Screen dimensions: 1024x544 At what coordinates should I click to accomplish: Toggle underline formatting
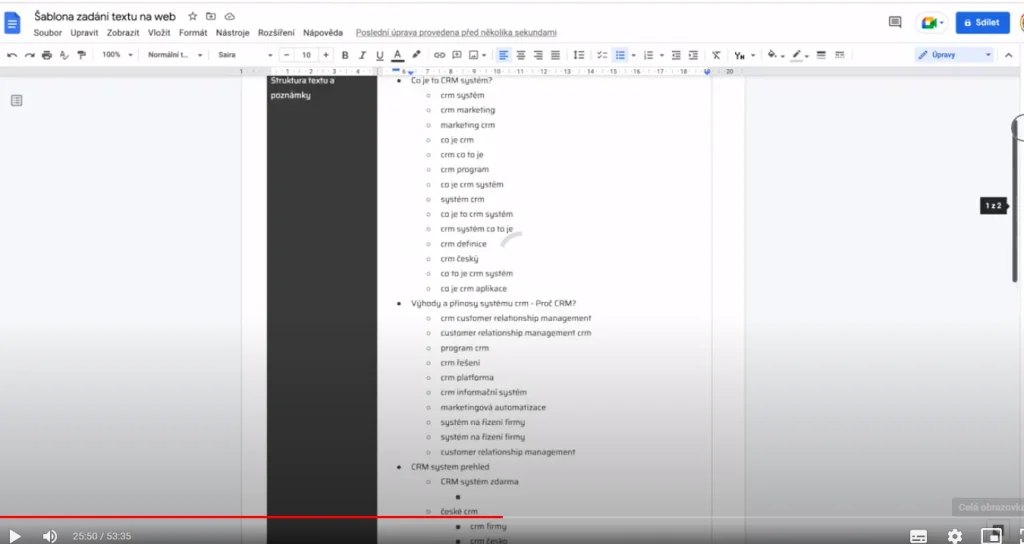[x=380, y=55]
